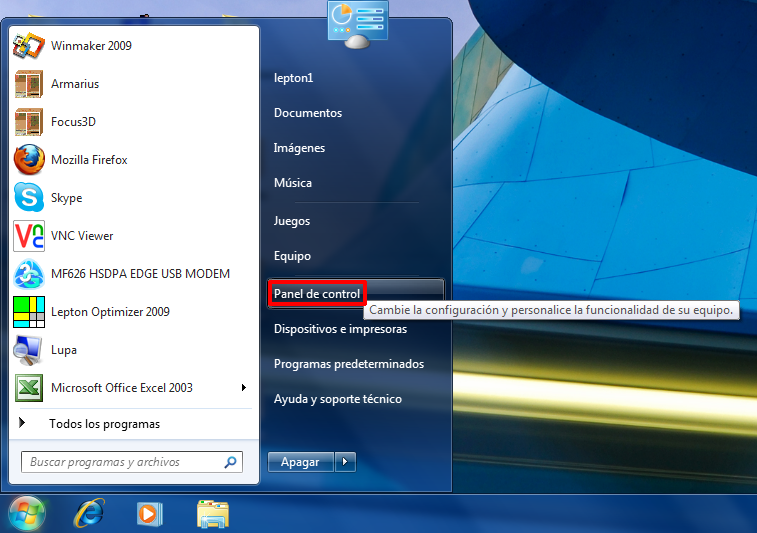
Task: Open Documentos from the Start menu
Action: [x=308, y=113]
